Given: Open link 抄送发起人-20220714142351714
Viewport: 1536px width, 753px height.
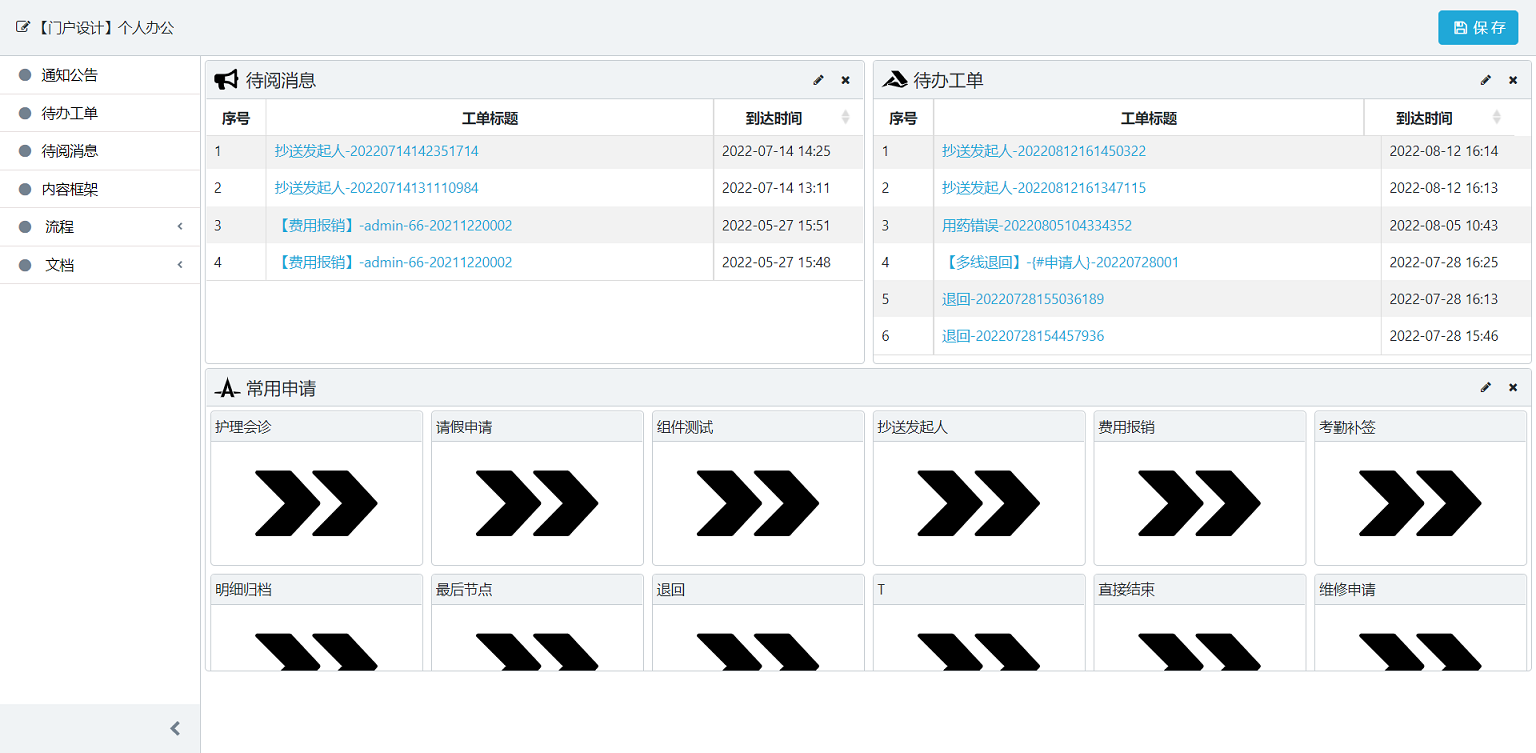Looking at the screenshot, I should click(376, 151).
